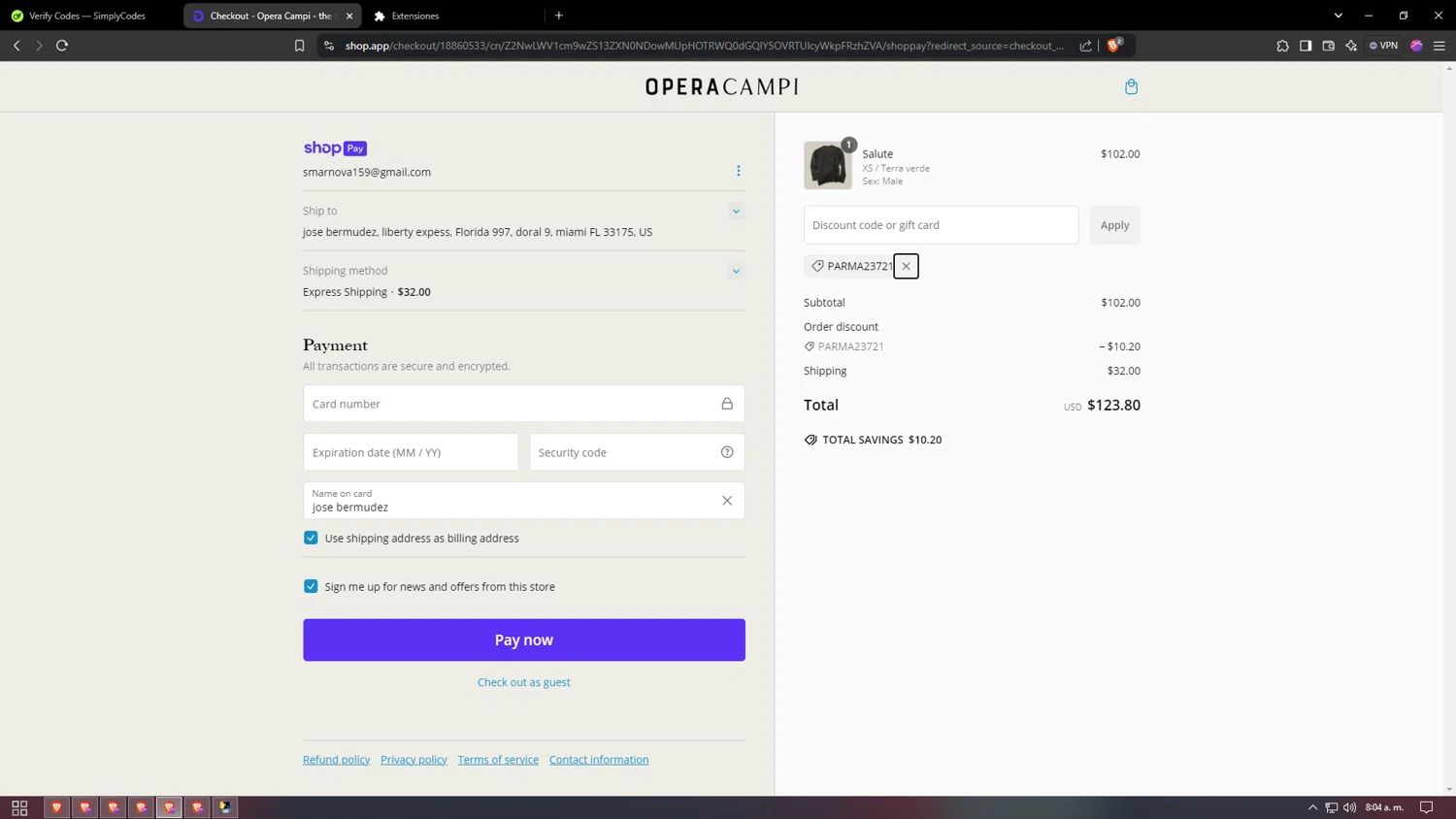Clear the Name on card field
Image resolution: width=1456 pixels, height=819 pixels.
pyautogui.click(x=727, y=501)
